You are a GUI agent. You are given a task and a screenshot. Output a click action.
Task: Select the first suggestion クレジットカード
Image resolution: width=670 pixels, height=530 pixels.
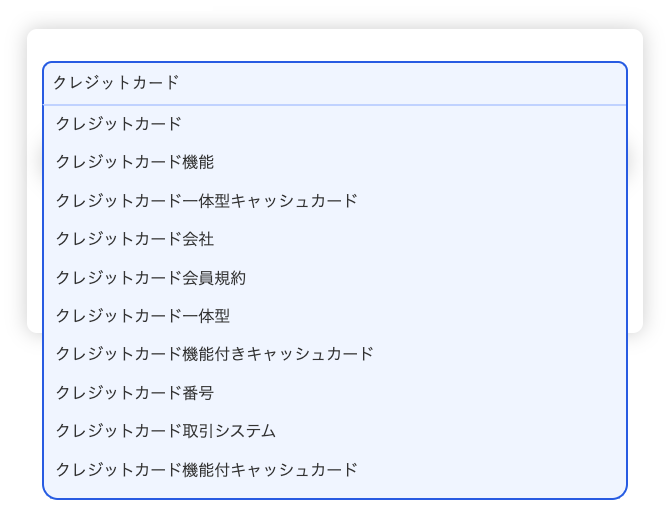[x=120, y=124]
